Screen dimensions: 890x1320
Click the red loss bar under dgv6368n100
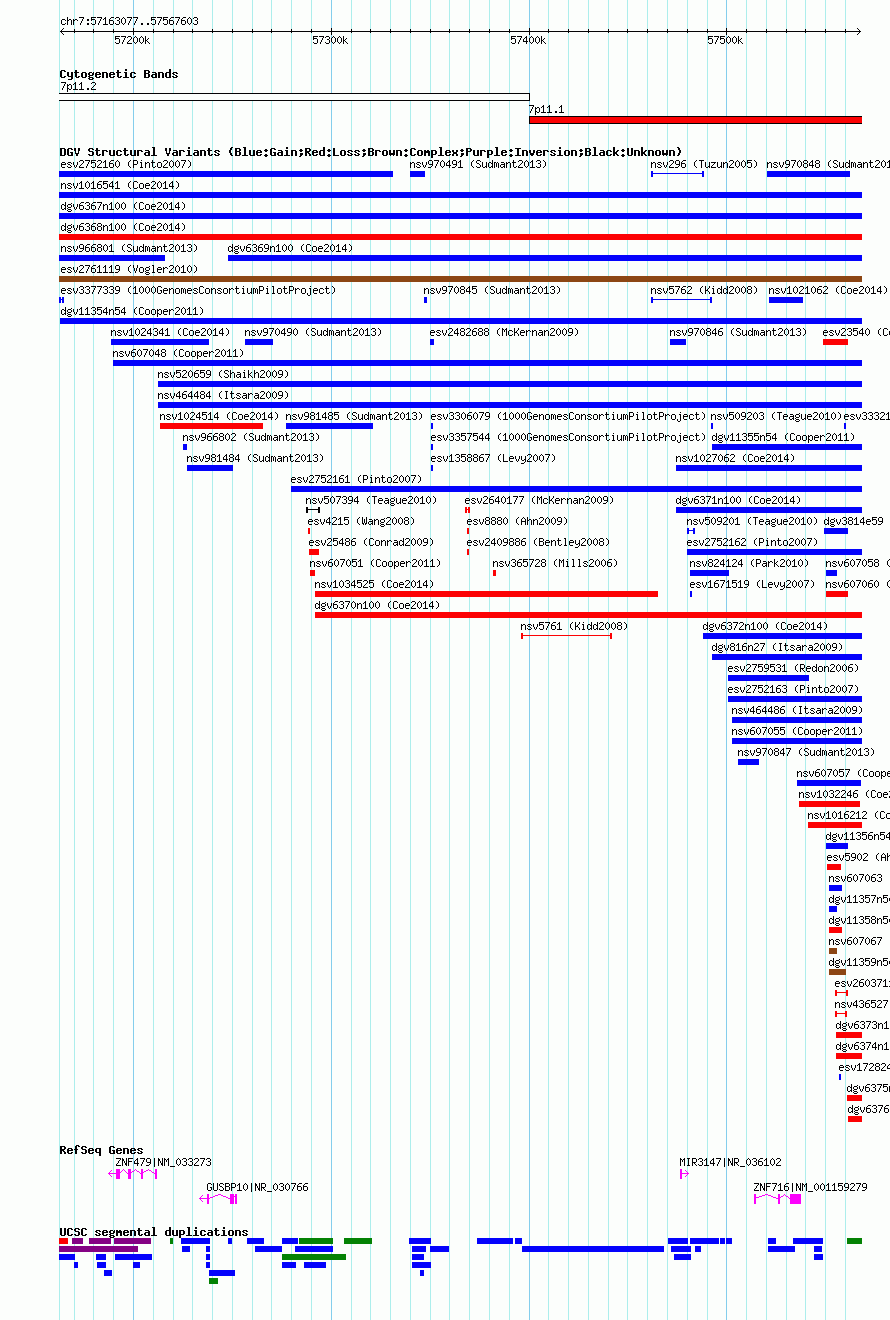pyautogui.click(x=461, y=237)
